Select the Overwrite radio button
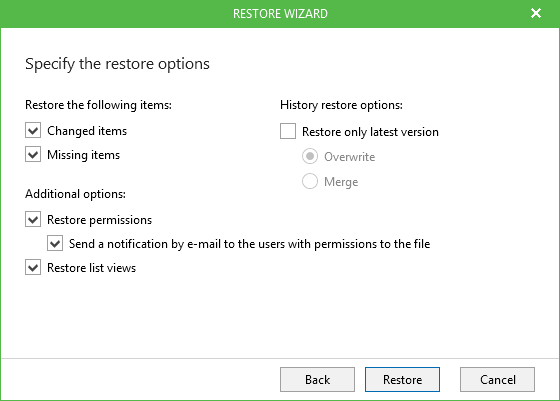The image size is (560, 401). [x=310, y=156]
